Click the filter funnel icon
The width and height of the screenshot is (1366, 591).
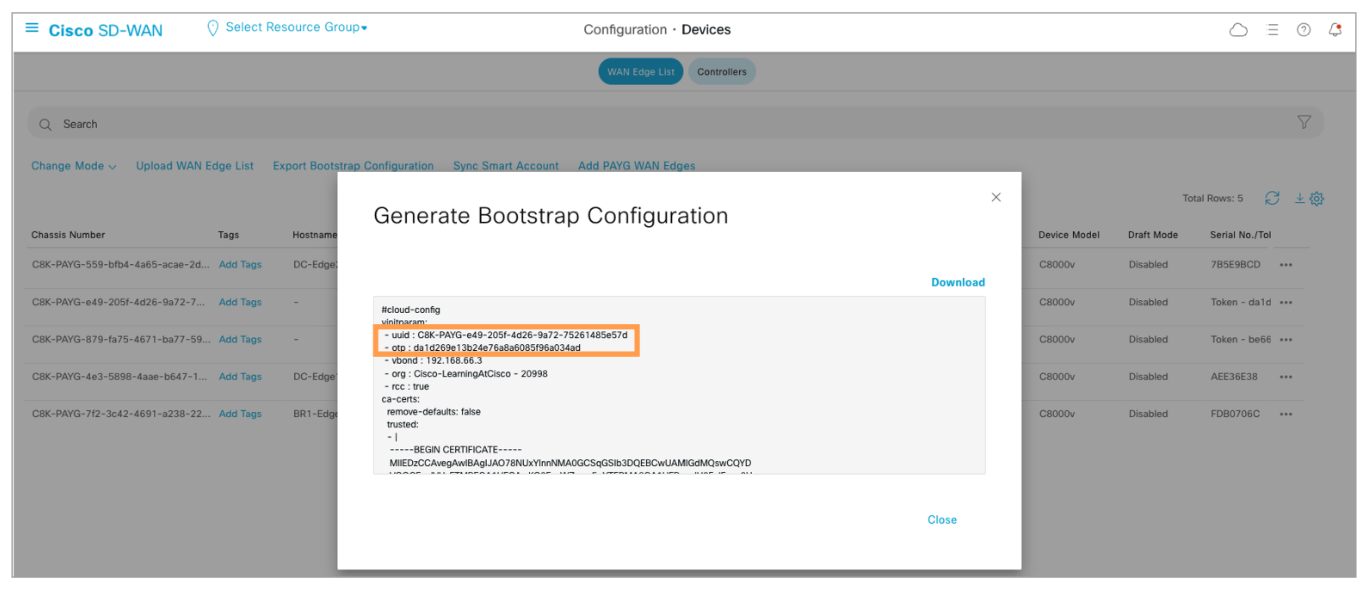[1304, 122]
